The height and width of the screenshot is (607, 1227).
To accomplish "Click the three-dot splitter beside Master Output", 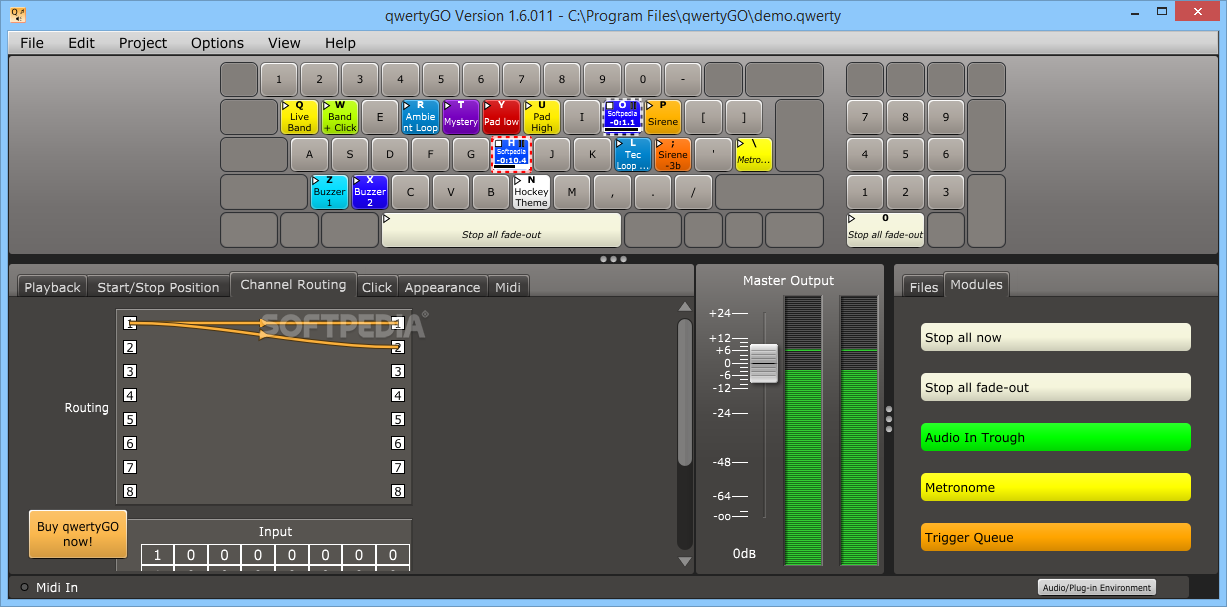I will pyautogui.click(x=889, y=418).
